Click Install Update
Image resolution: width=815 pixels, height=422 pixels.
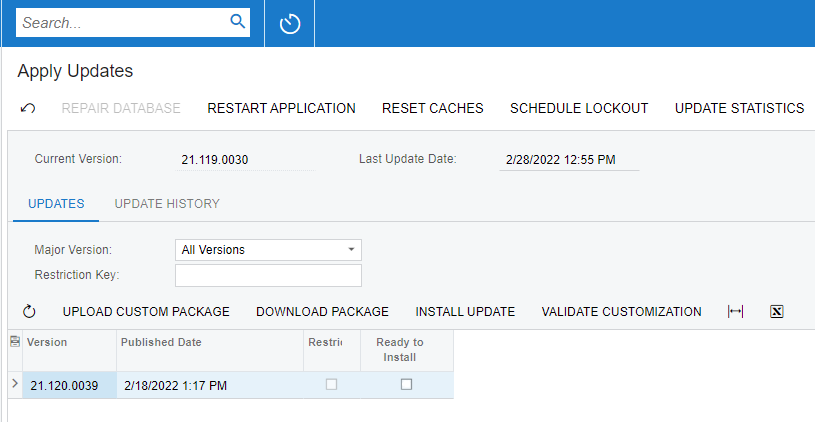pos(465,311)
